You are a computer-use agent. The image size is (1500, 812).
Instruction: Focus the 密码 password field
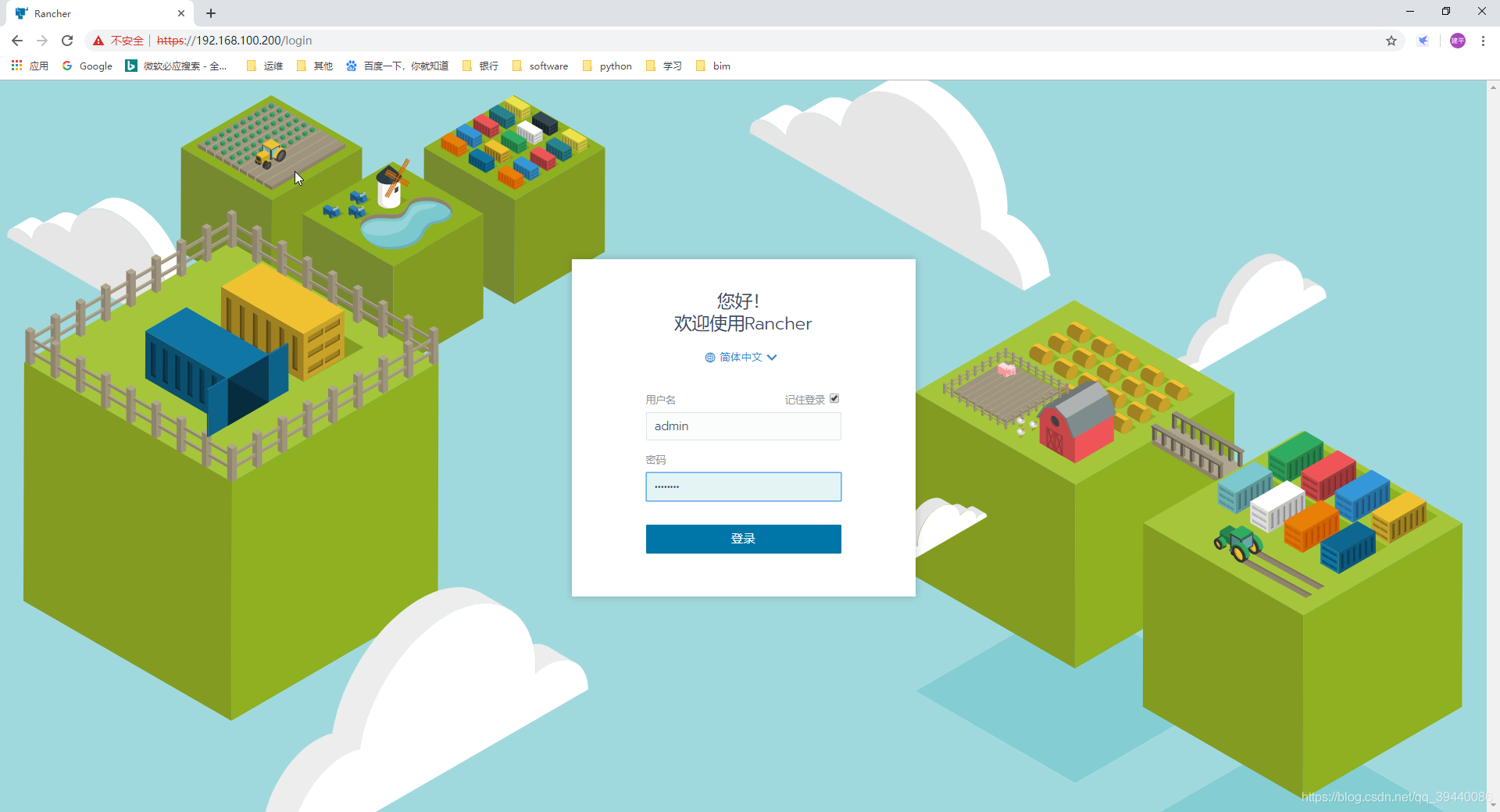pyautogui.click(x=743, y=486)
